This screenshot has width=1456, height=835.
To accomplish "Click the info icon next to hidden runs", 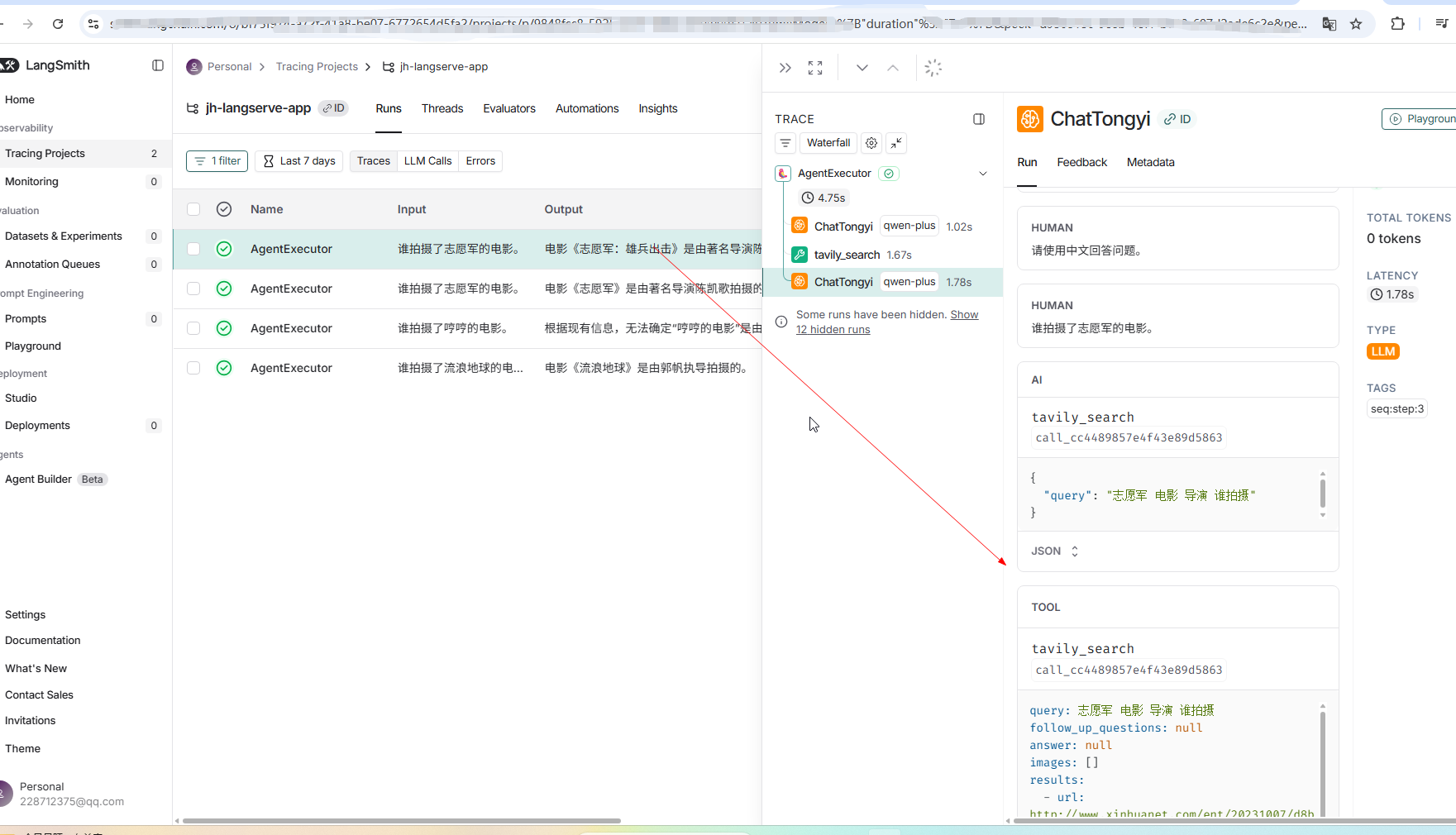I will coord(781,322).
